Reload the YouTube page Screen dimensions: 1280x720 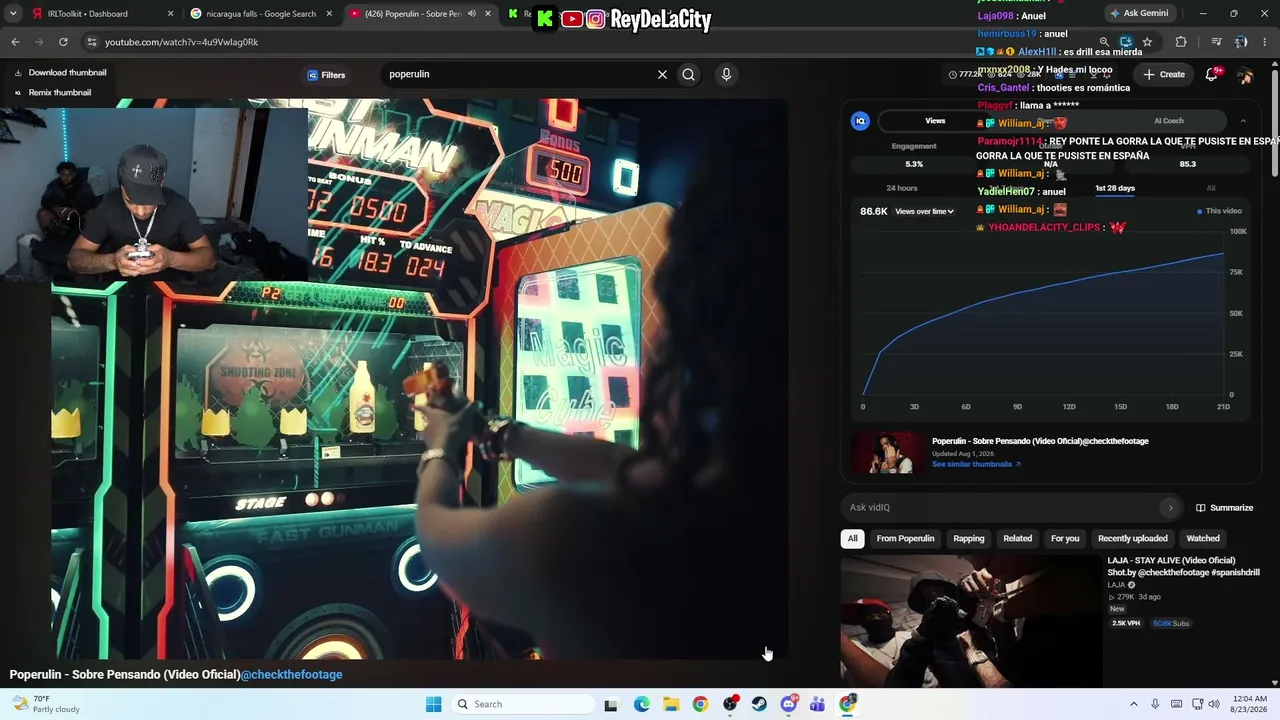point(63,42)
